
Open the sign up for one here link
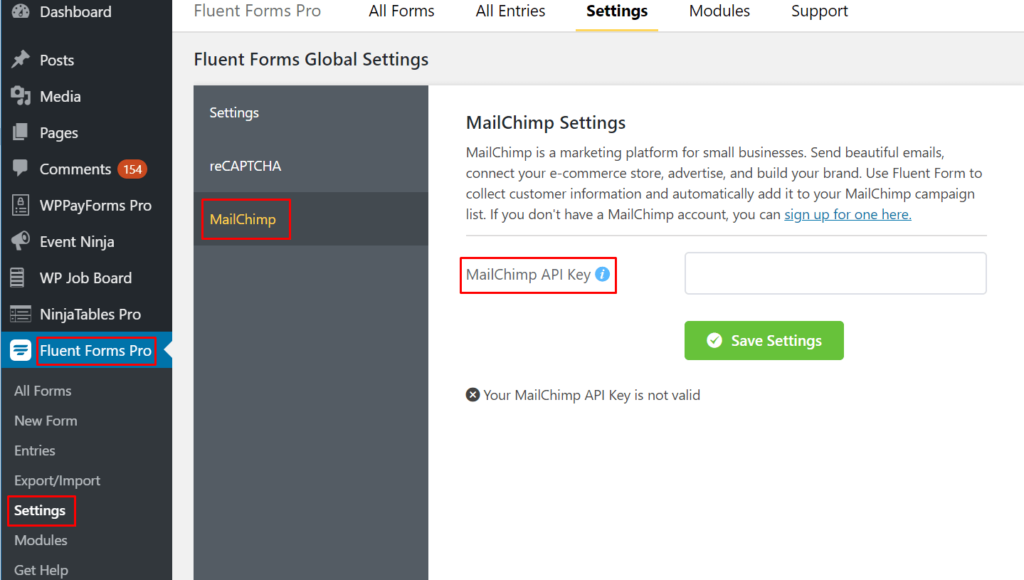pyautogui.click(x=846, y=214)
